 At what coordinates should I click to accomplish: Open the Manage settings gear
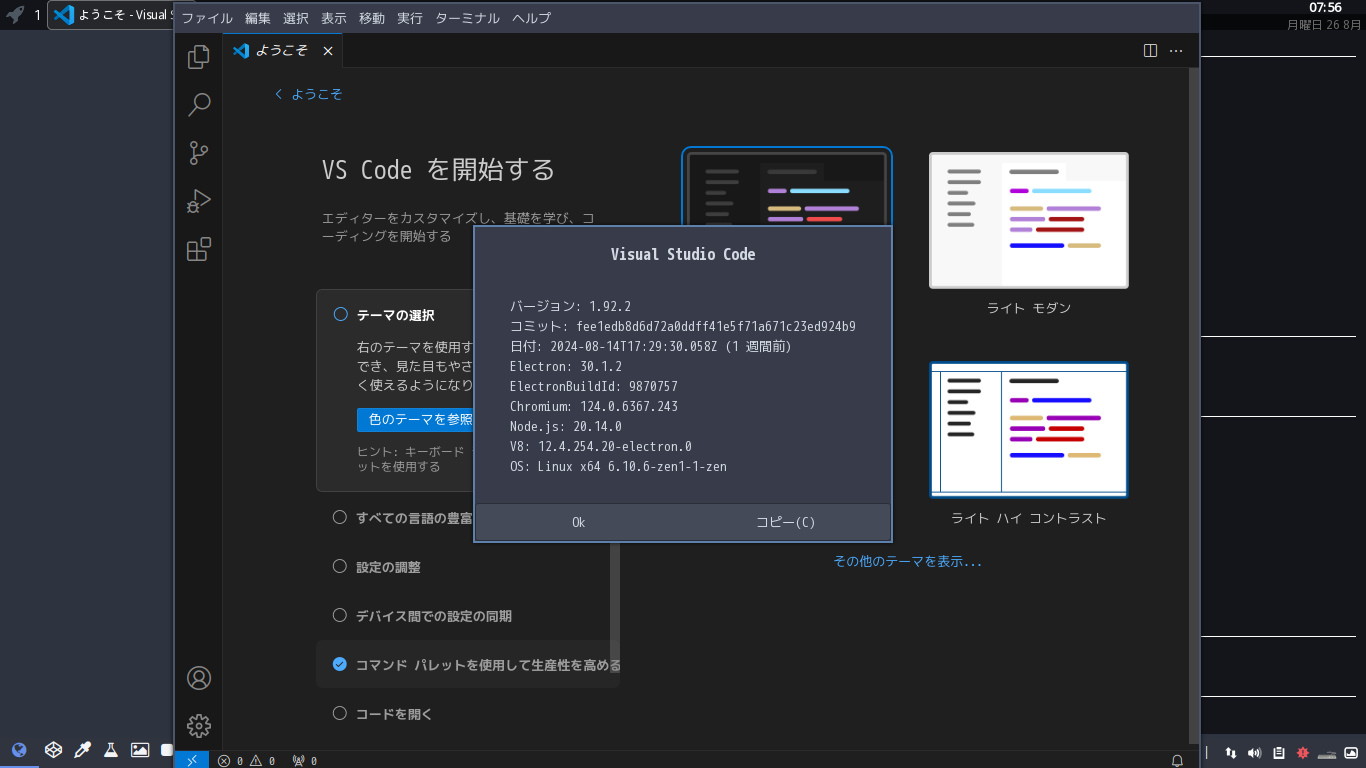click(x=197, y=725)
